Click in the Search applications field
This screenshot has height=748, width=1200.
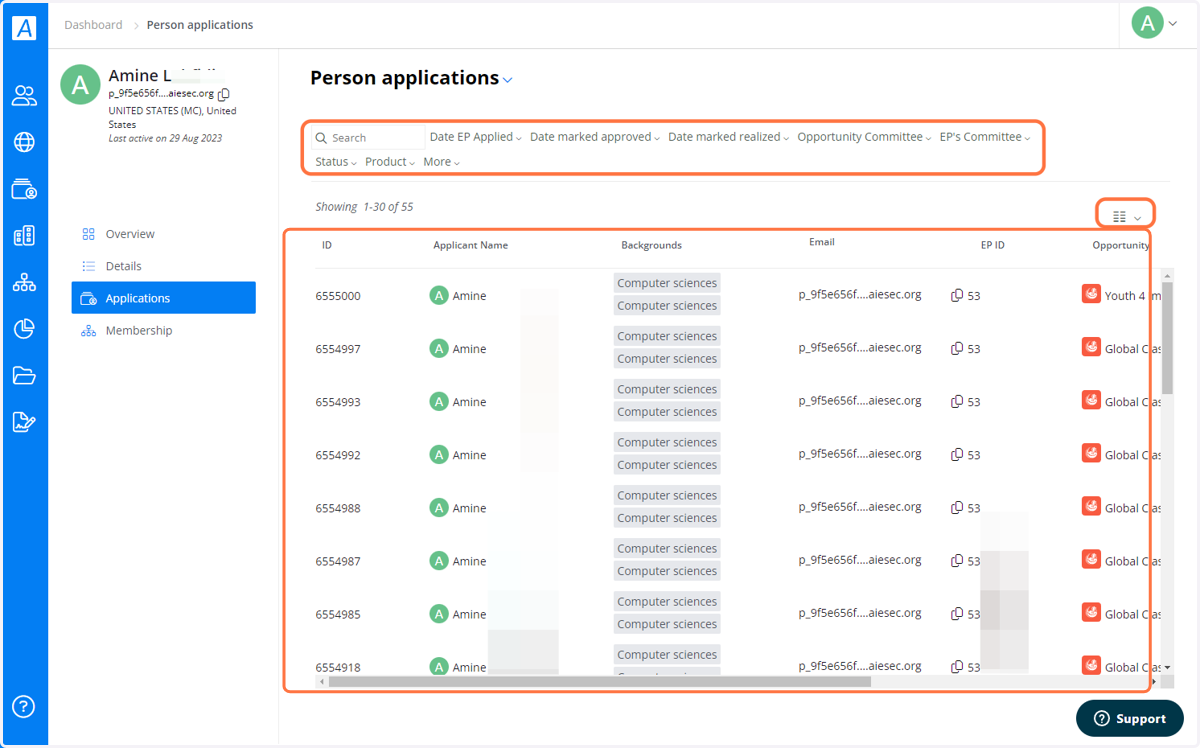tap(368, 138)
